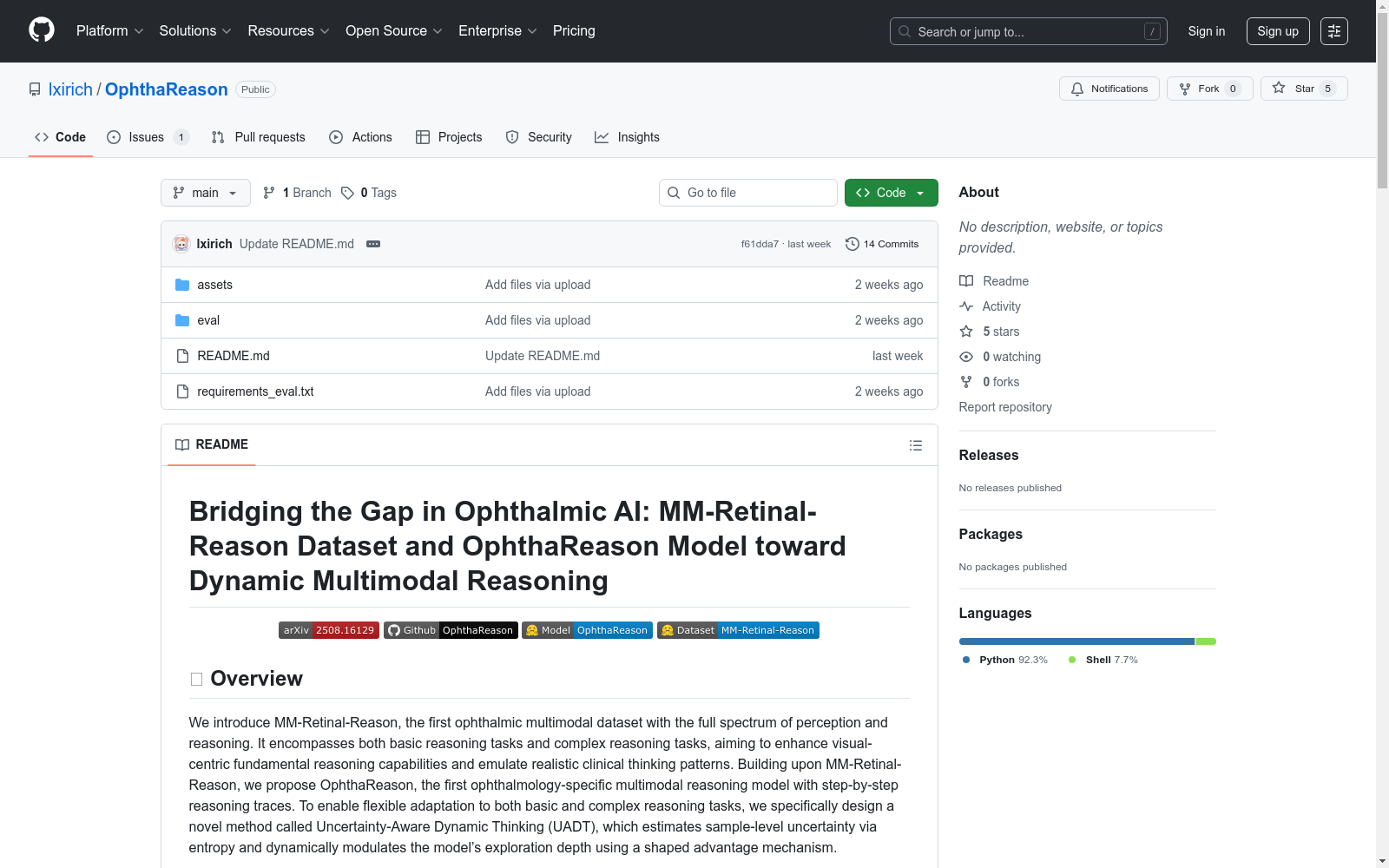Open the Model OphthaReason badge

coord(587,630)
